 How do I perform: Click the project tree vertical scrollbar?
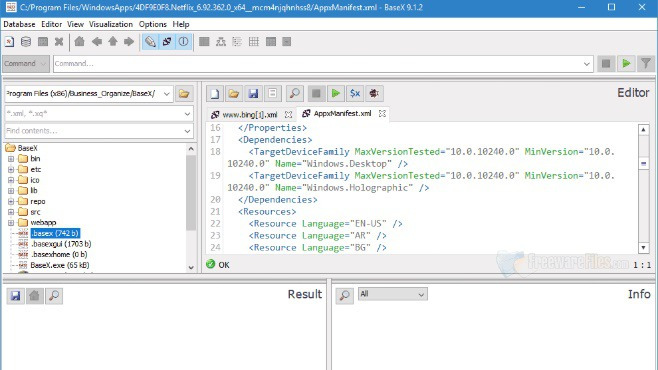191,193
